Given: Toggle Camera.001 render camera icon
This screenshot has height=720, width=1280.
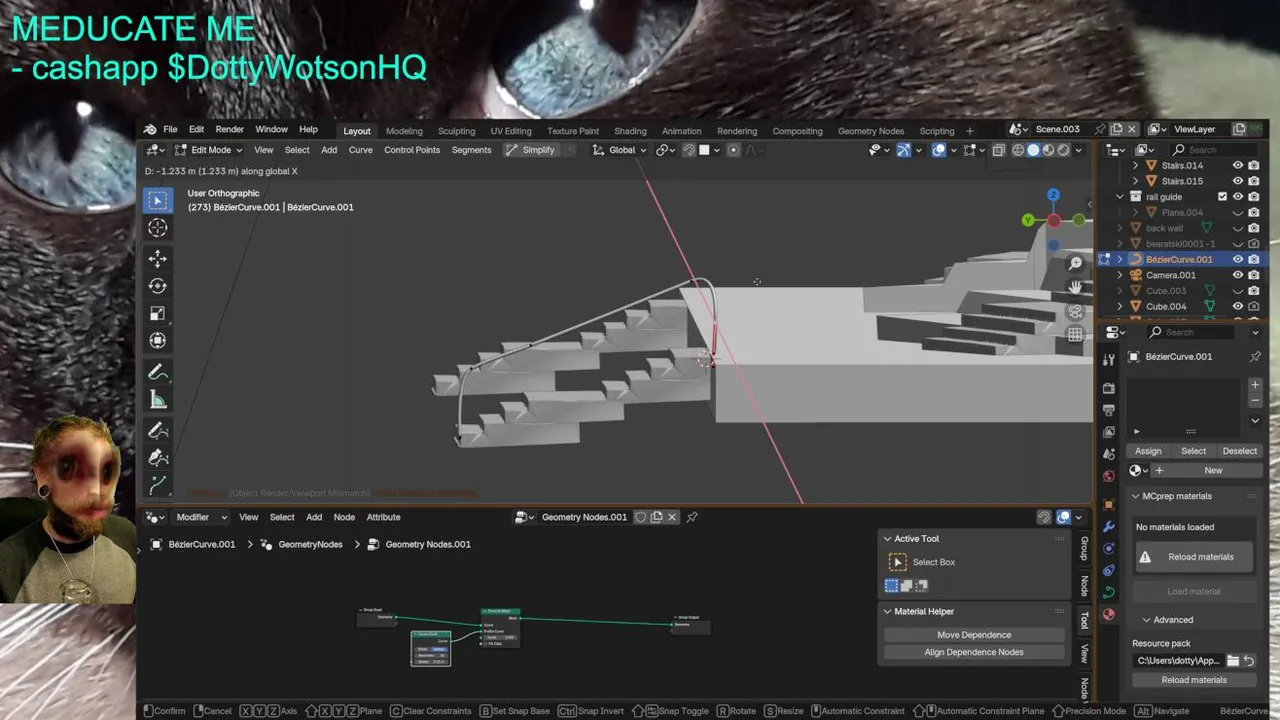Looking at the screenshot, I should click(x=1254, y=275).
